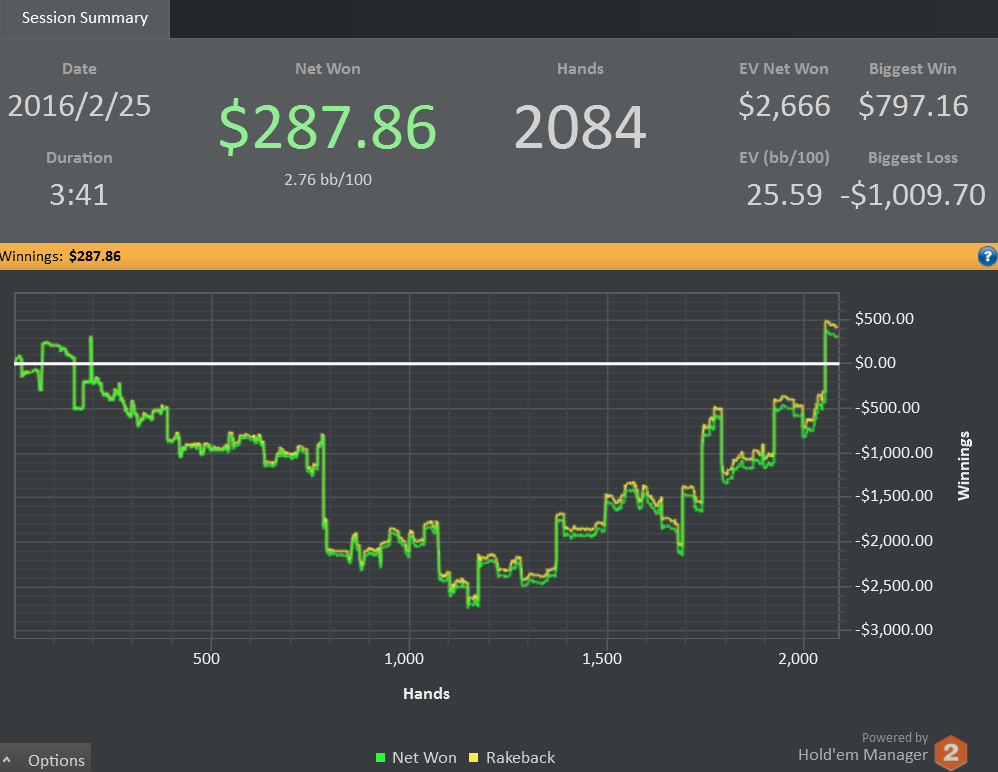Screen dimensions: 998x772
Task: Click the vertical Winnings axis title
Action: pos(964,465)
